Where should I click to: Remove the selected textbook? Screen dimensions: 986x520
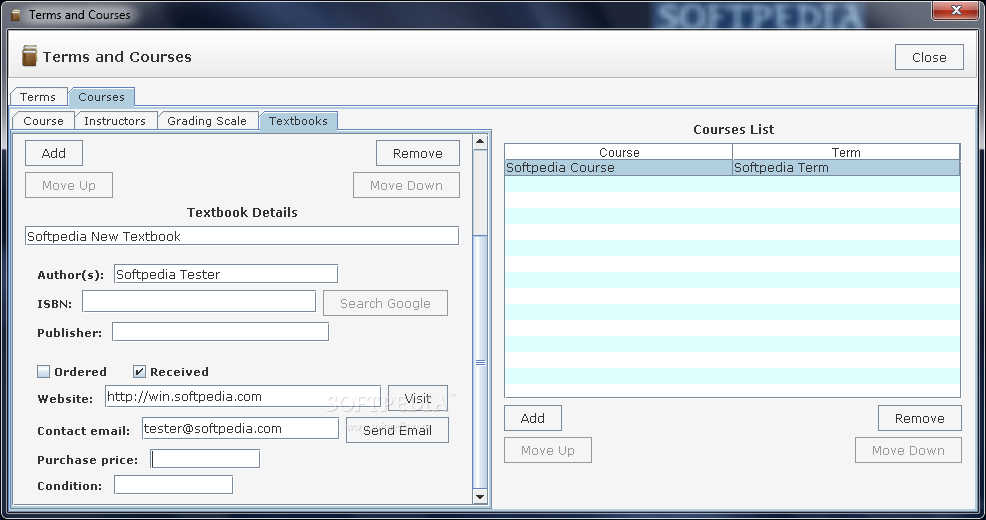tap(418, 153)
